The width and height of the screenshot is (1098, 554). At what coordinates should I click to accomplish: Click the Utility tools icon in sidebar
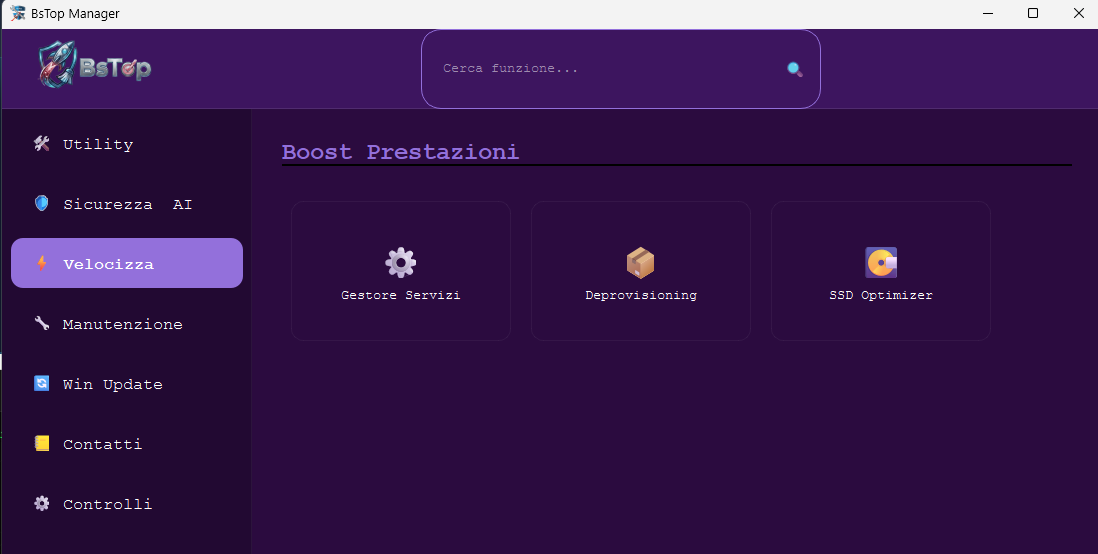pyautogui.click(x=41, y=144)
